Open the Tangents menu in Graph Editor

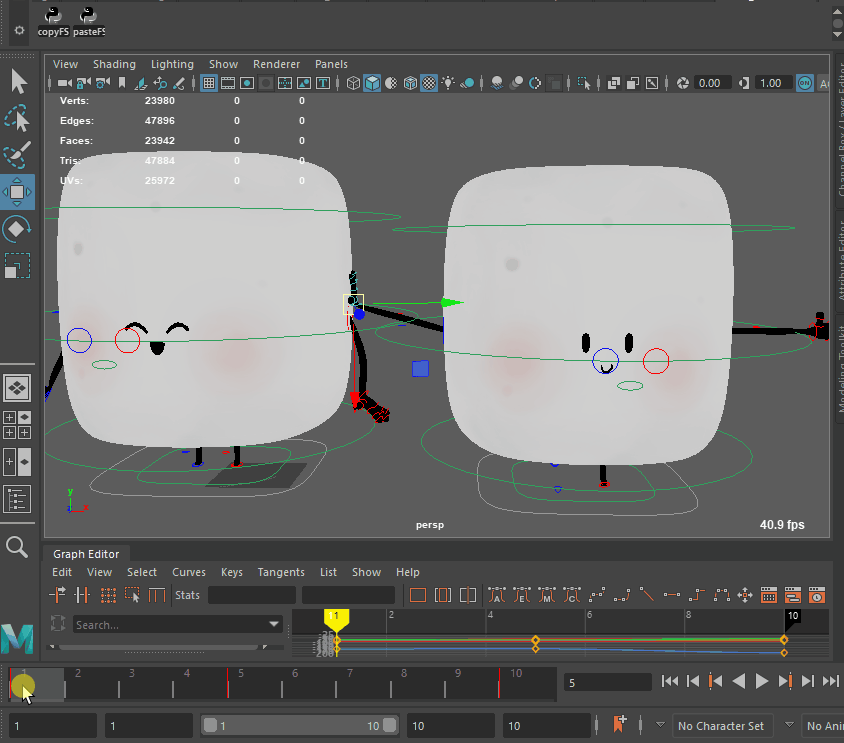[x=281, y=572]
